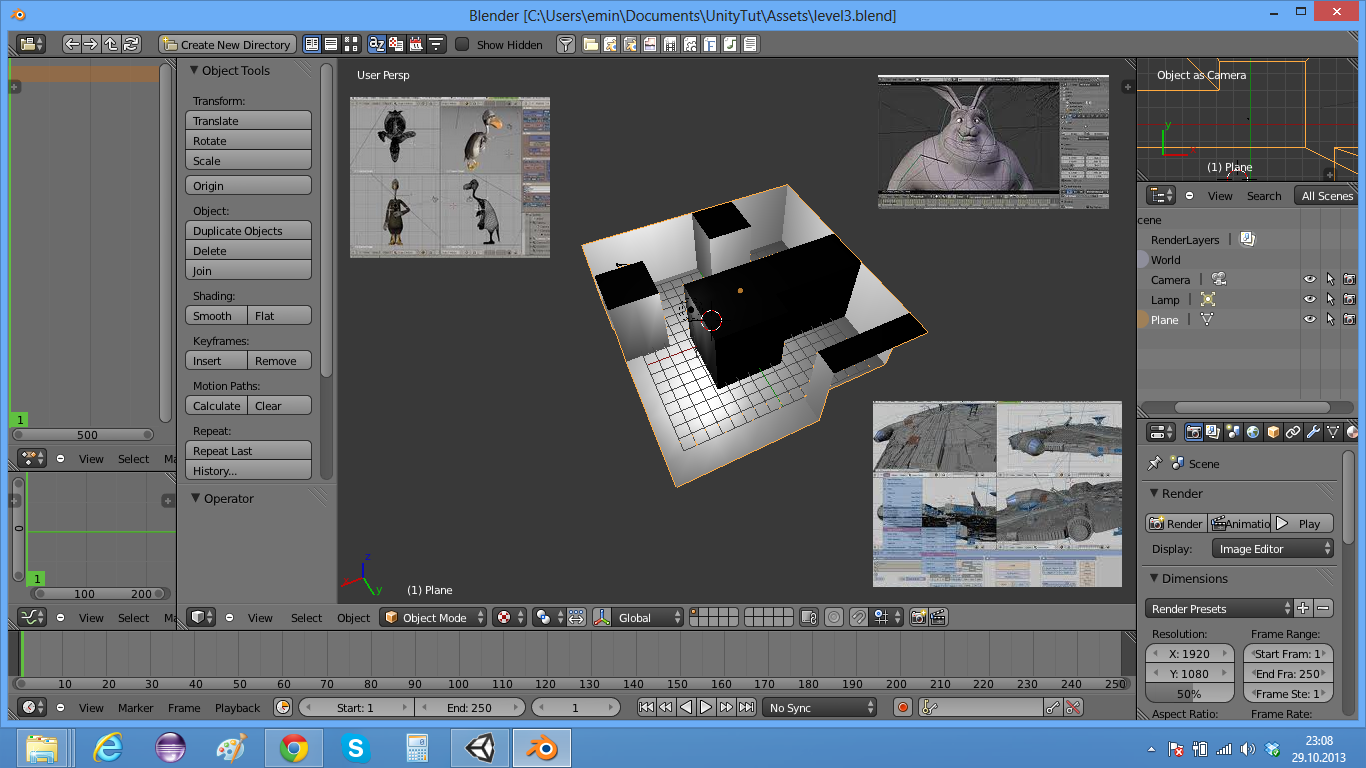Screen dimensions: 1366x768
Task: Click Translate button in Object Tools
Action: click(x=248, y=120)
